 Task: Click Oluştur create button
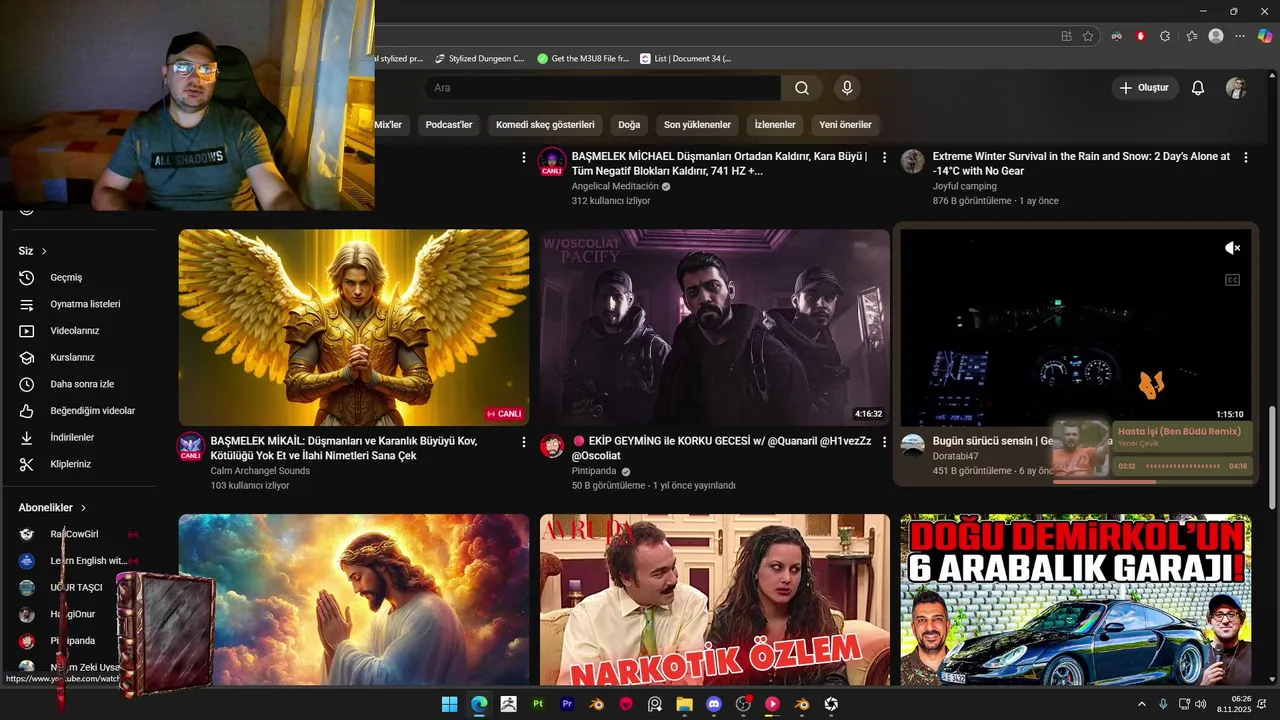(1144, 88)
